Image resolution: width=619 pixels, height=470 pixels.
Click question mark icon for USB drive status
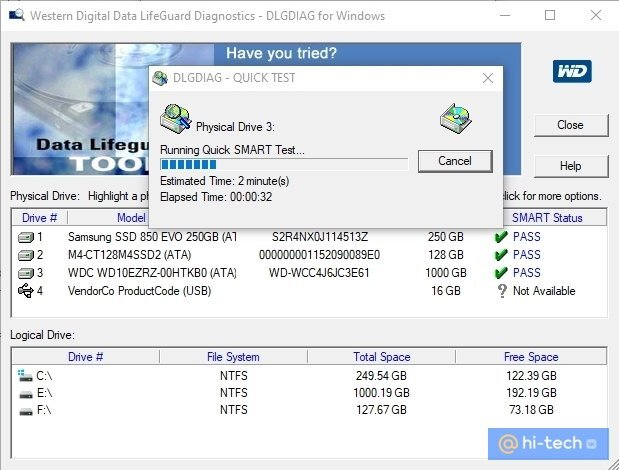point(502,291)
